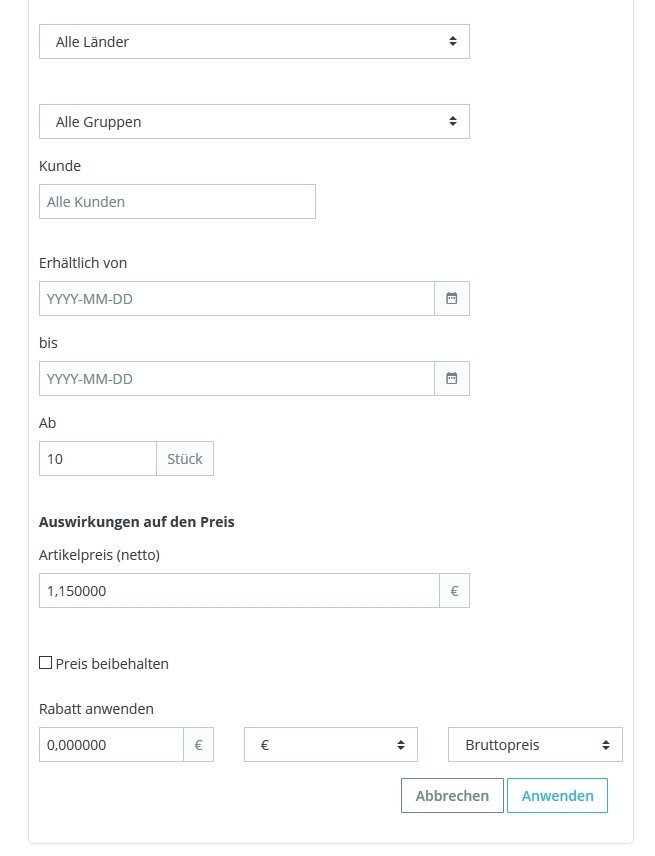Focus the Alle Kunden customer field
This screenshot has height=856, width=655.
(x=177, y=201)
